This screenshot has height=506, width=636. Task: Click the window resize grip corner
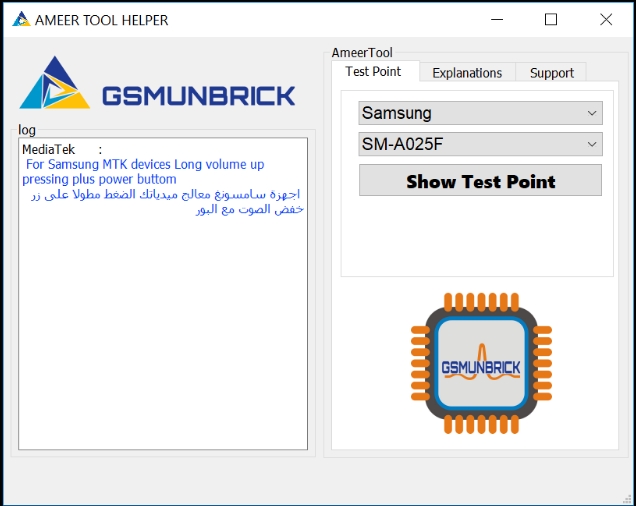627,498
